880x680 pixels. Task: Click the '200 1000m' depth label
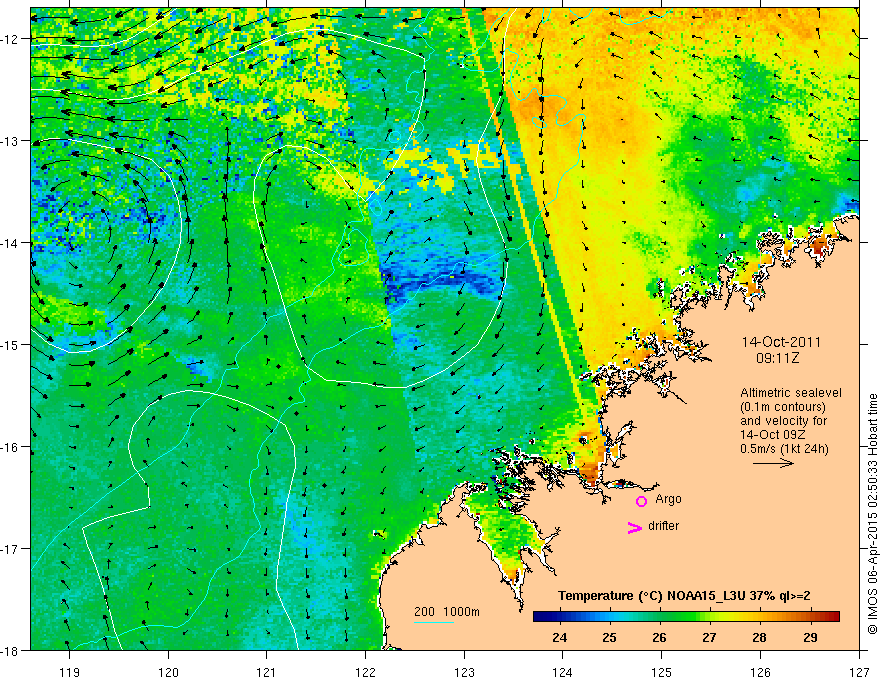click(x=447, y=612)
